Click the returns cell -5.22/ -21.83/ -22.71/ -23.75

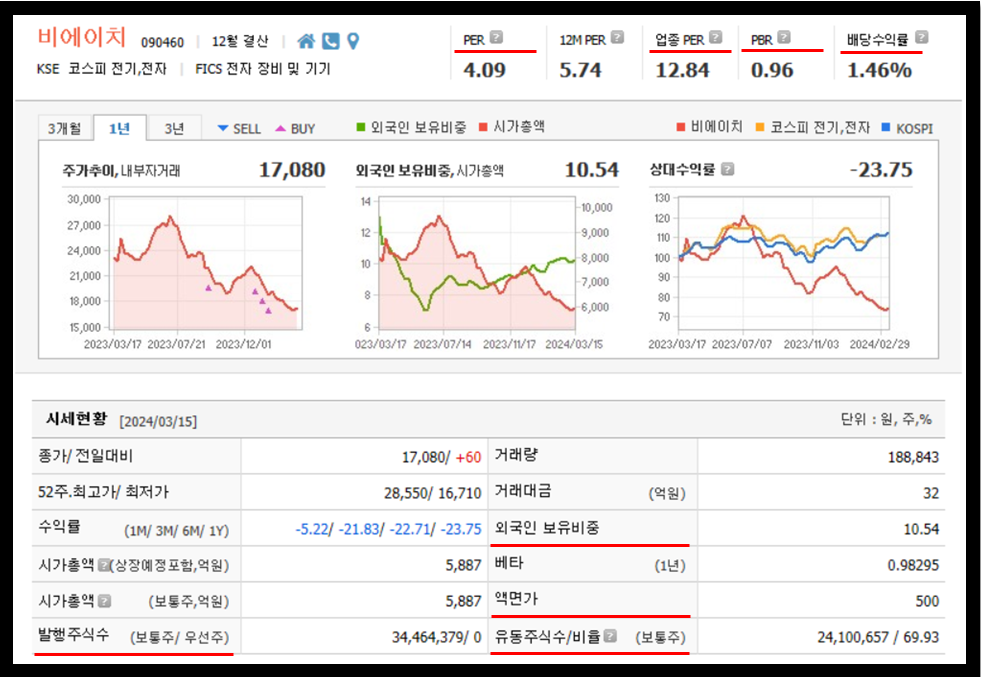point(388,529)
